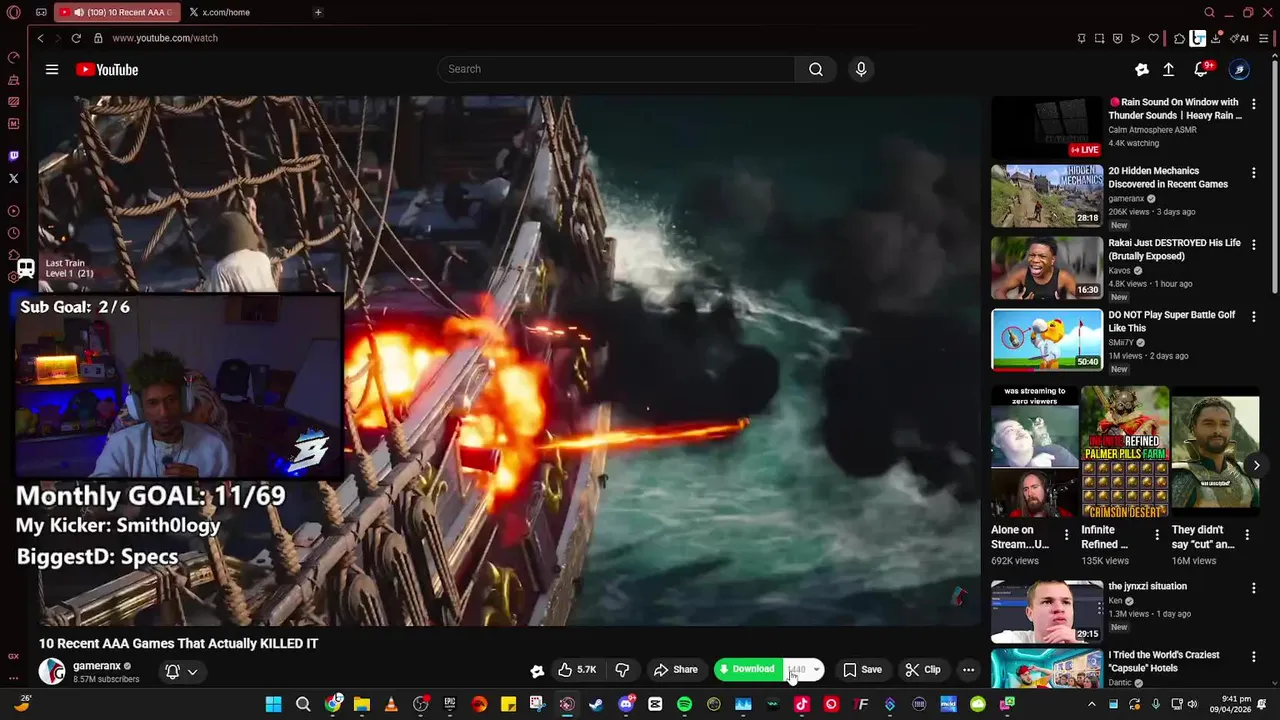Open the YouTube hamburger guide menu
This screenshot has height=720, width=1280.
(x=52, y=69)
